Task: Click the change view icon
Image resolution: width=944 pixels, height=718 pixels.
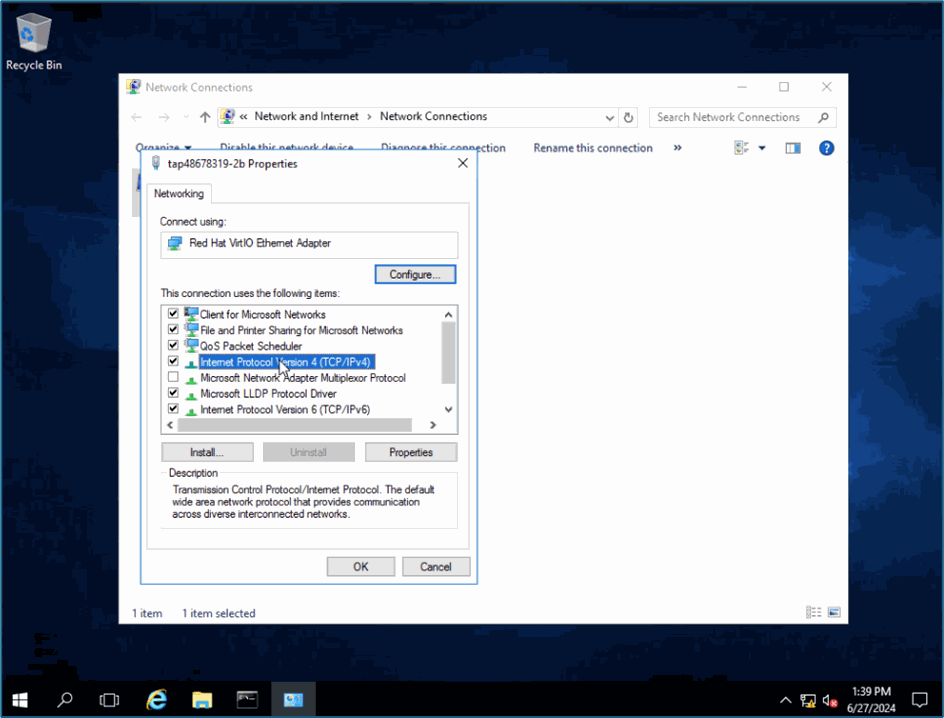Action: coord(742,148)
